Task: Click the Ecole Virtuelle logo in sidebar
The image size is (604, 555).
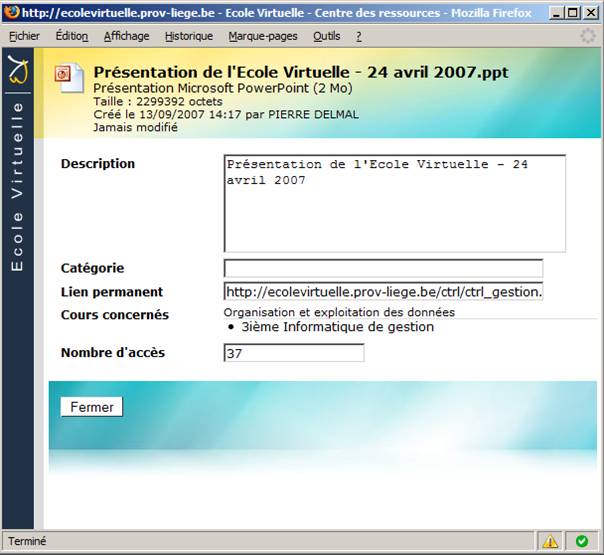Action: click(19, 73)
